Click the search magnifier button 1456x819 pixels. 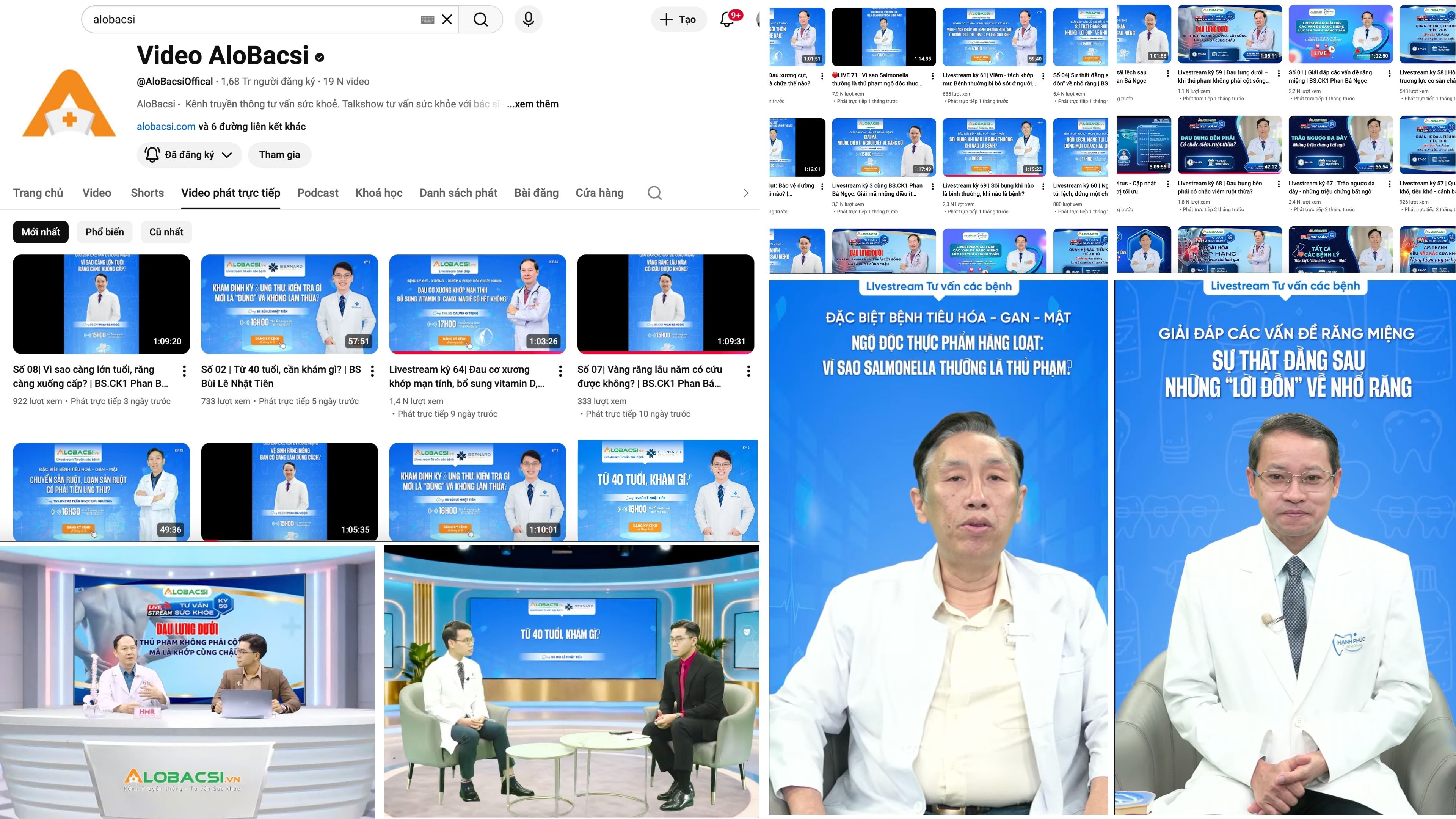pyautogui.click(x=480, y=20)
